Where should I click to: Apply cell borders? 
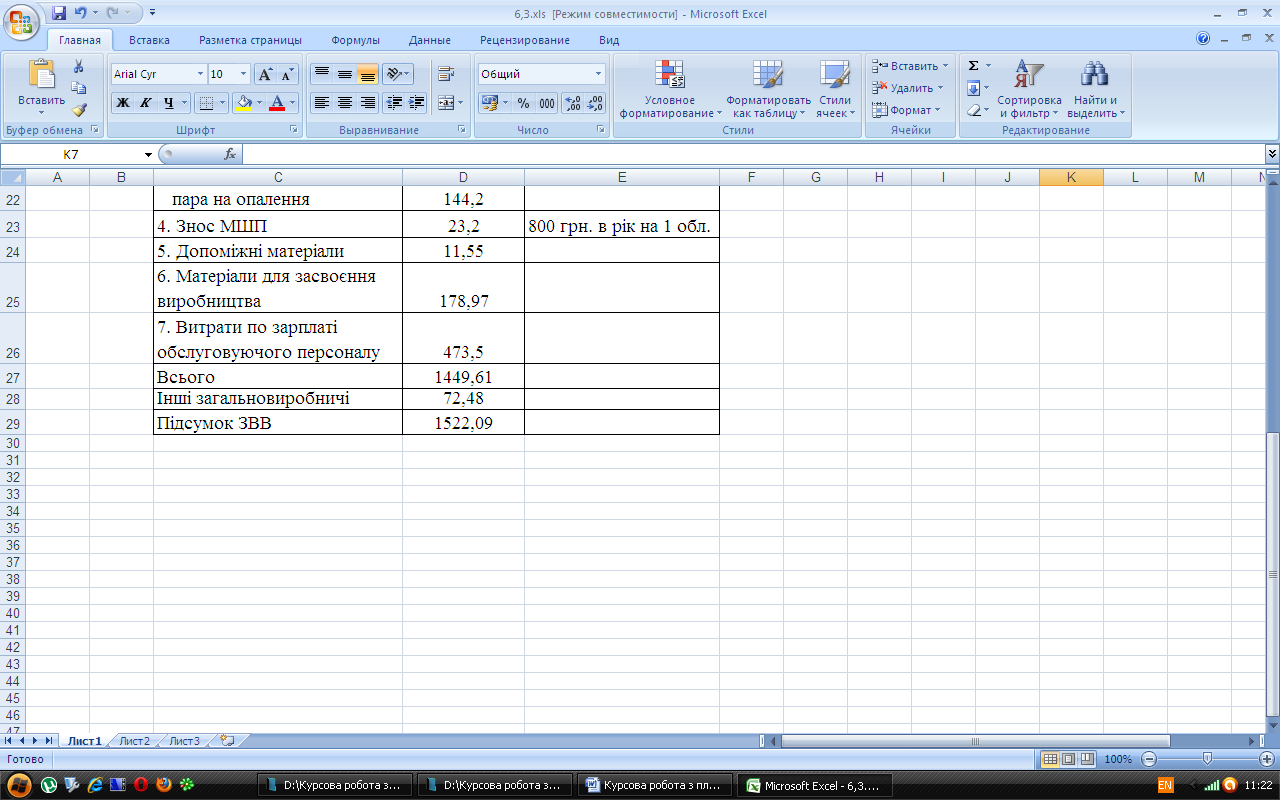205,102
